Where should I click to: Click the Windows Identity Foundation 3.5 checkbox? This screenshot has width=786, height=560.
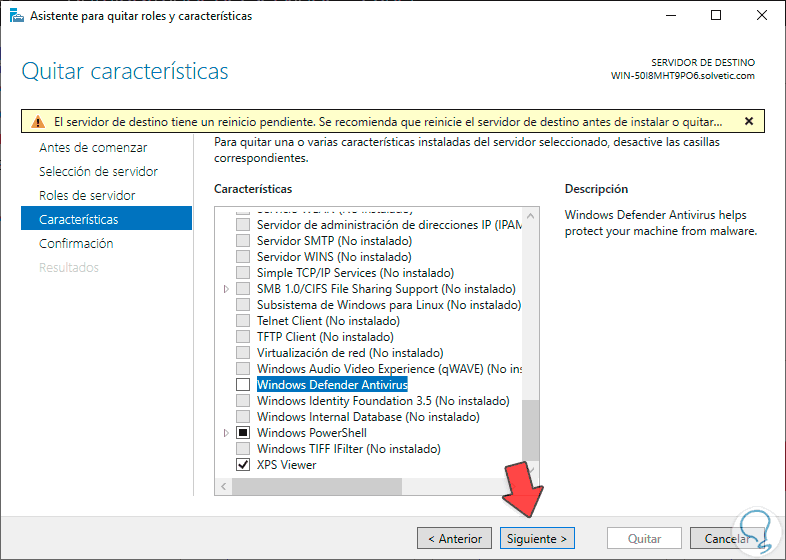pos(243,401)
